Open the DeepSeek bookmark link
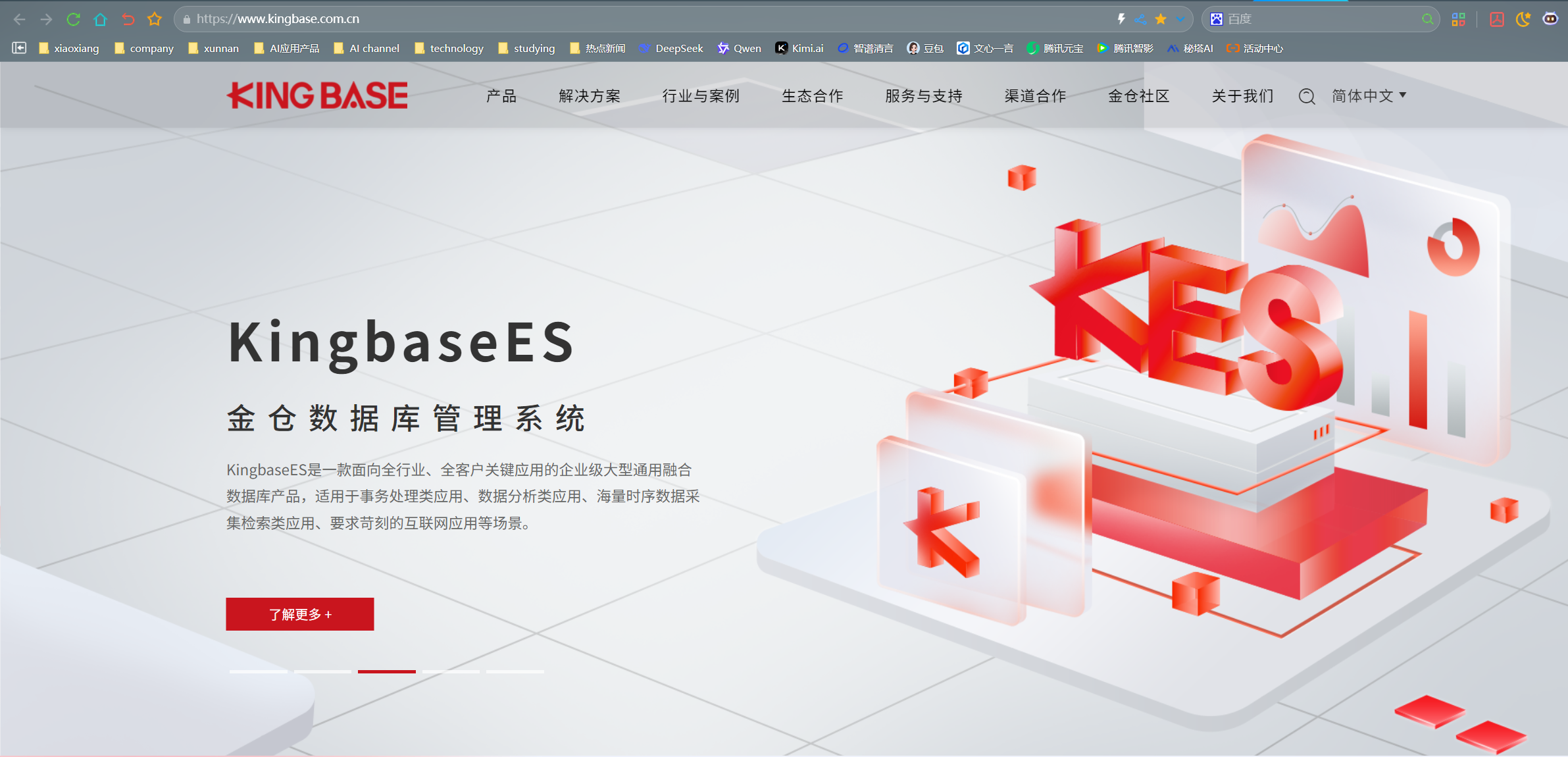Screen dimensions: 1568x757 point(671,48)
